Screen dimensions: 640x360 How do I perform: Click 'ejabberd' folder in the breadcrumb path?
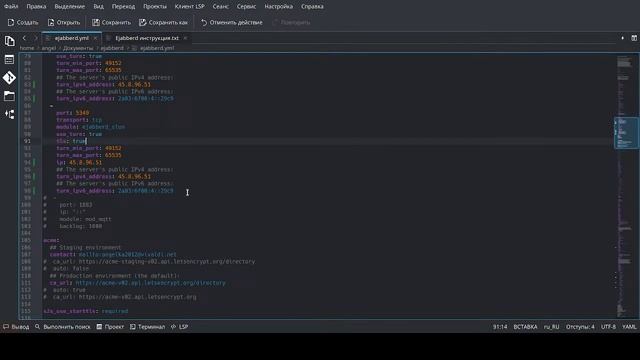(x=112, y=48)
